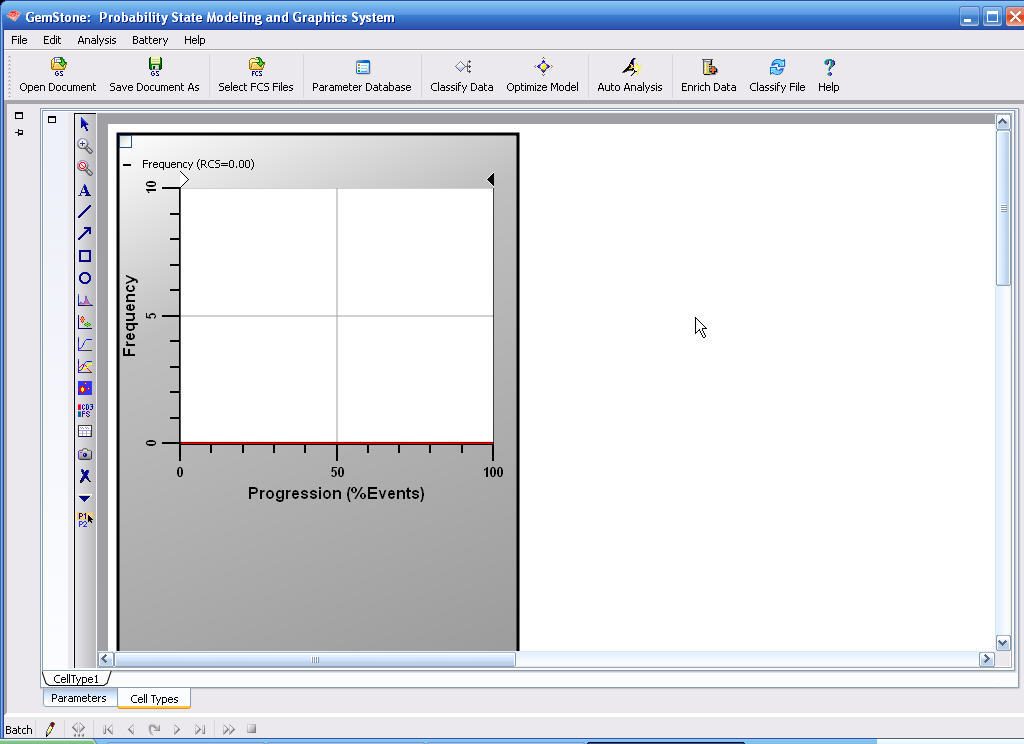Open the Battery menu
This screenshot has height=744, width=1024.
click(150, 40)
